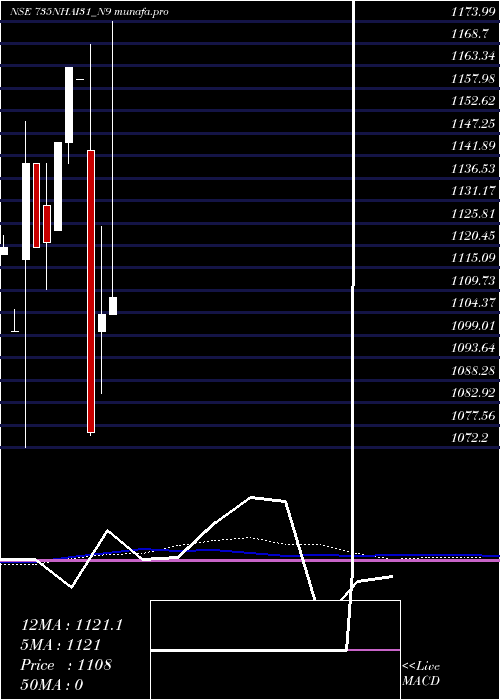
Task: Select the 1104.37 price axis label
Action: (x=473, y=303)
